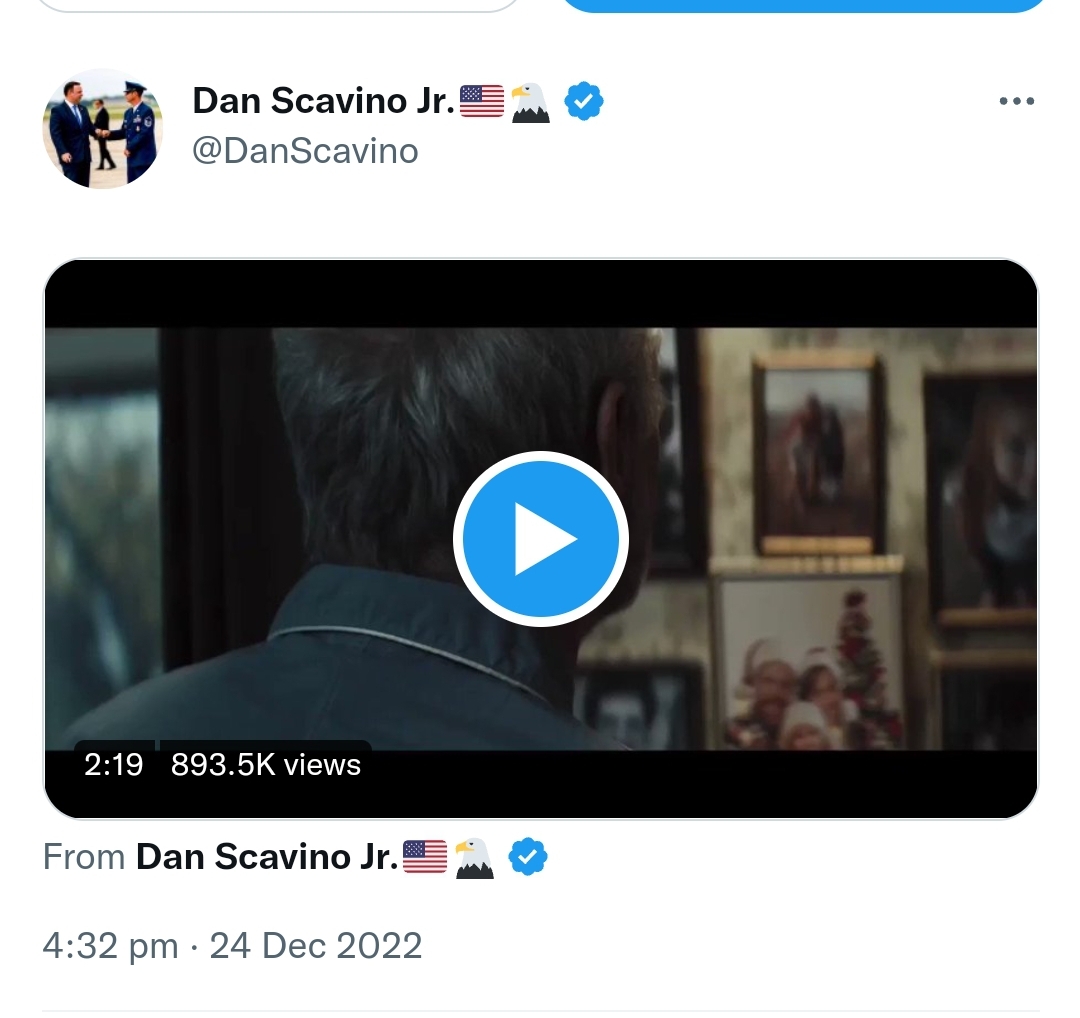Click the word From below the video
Screen dimensions: 1080x1018
point(84,857)
